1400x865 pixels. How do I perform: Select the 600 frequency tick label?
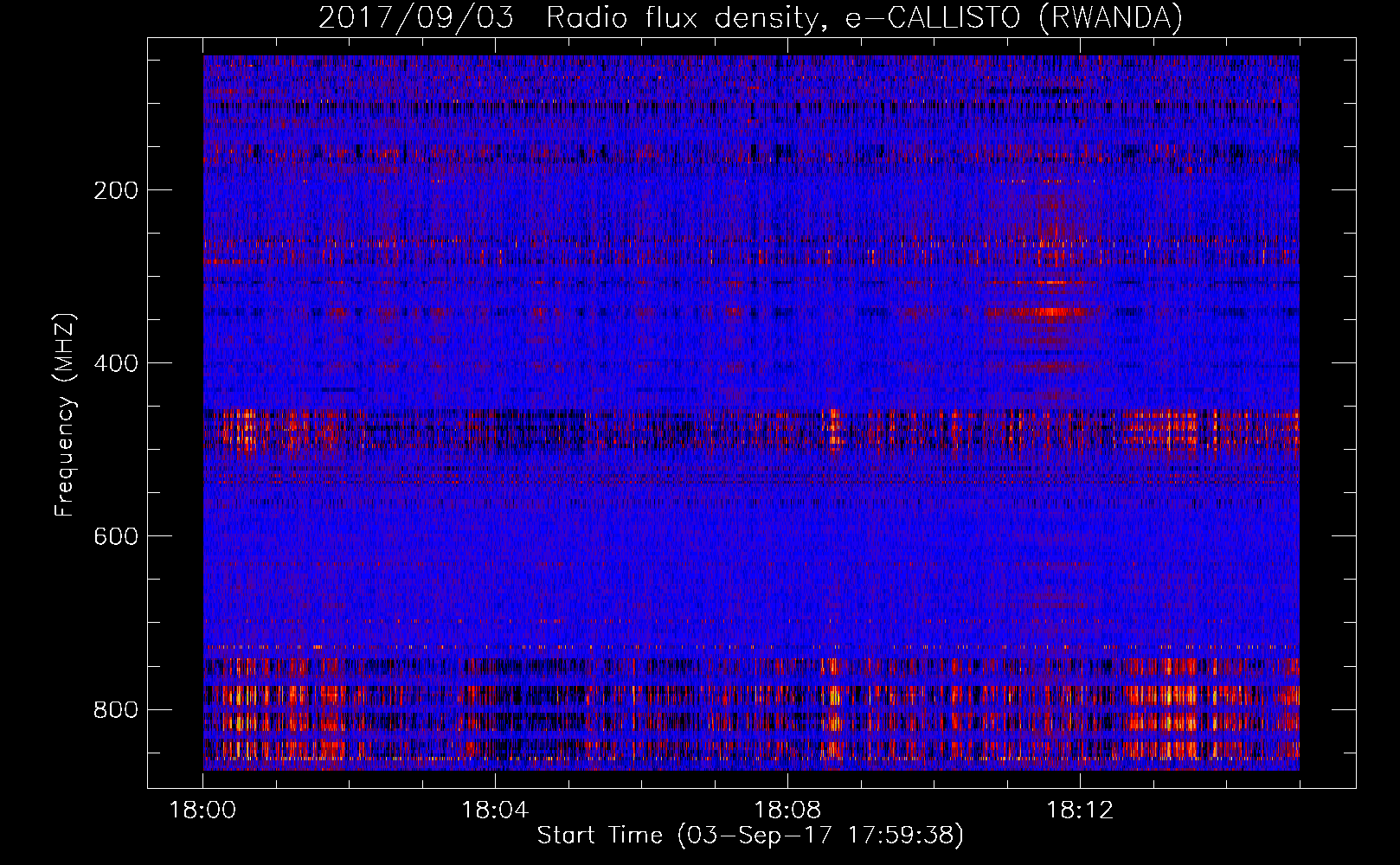tap(116, 536)
